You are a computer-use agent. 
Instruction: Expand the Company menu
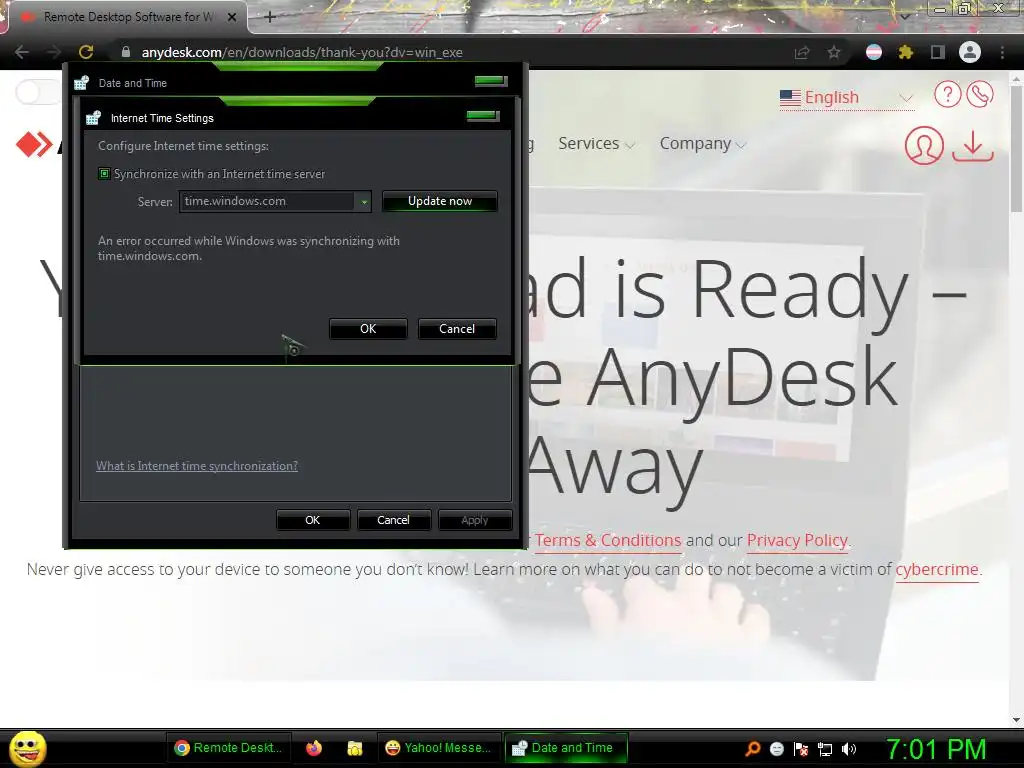(702, 144)
